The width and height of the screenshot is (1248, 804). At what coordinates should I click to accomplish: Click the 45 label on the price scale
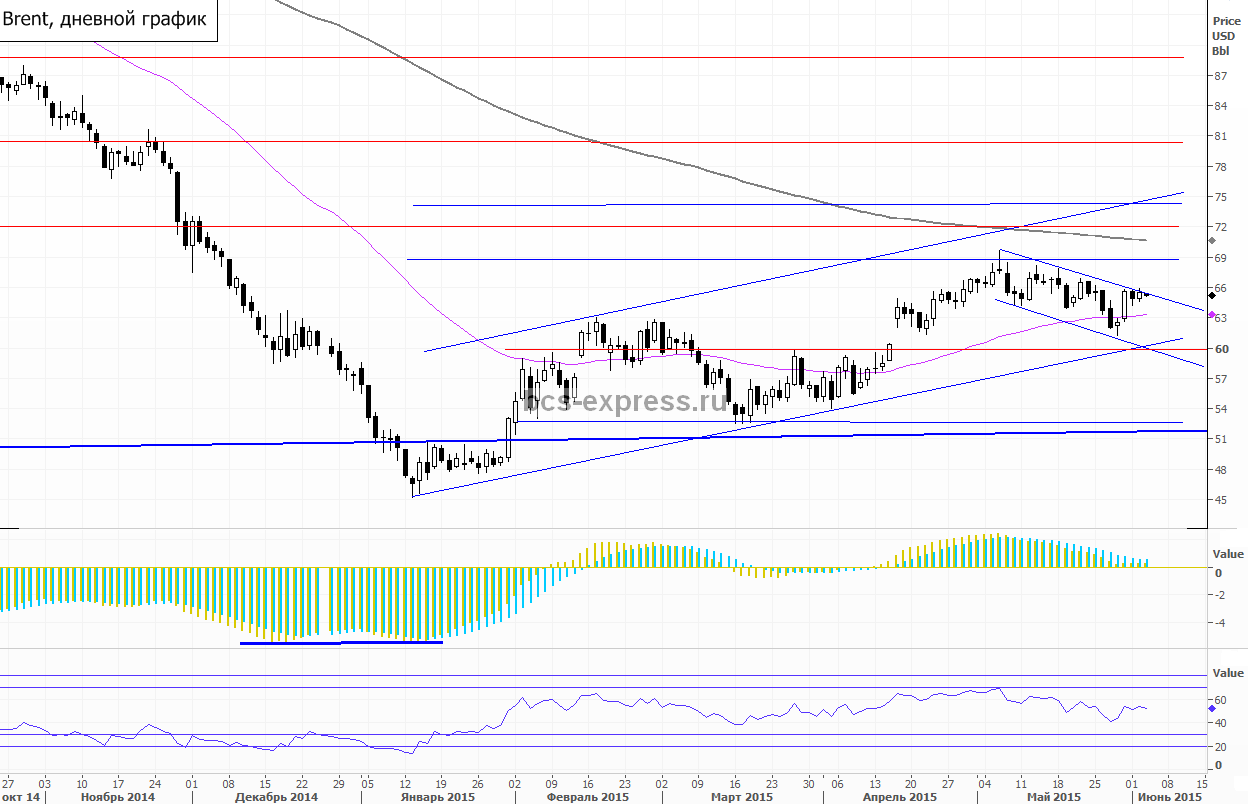click(x=1220, y=500)
